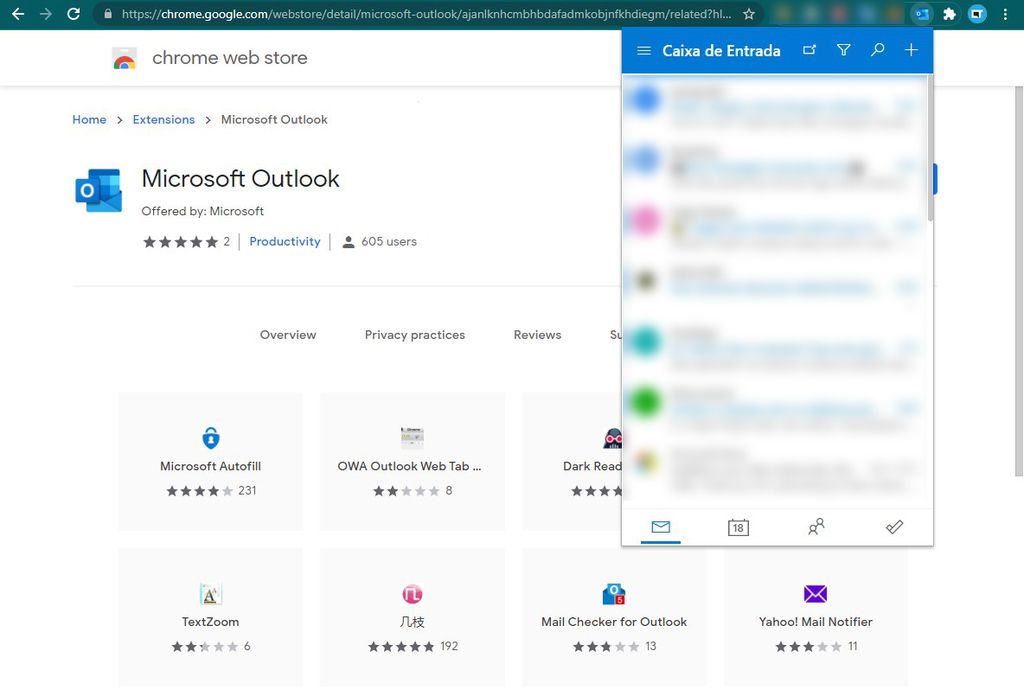
Task: Open the calendar showing the 18th
Action: coord(738,527)
